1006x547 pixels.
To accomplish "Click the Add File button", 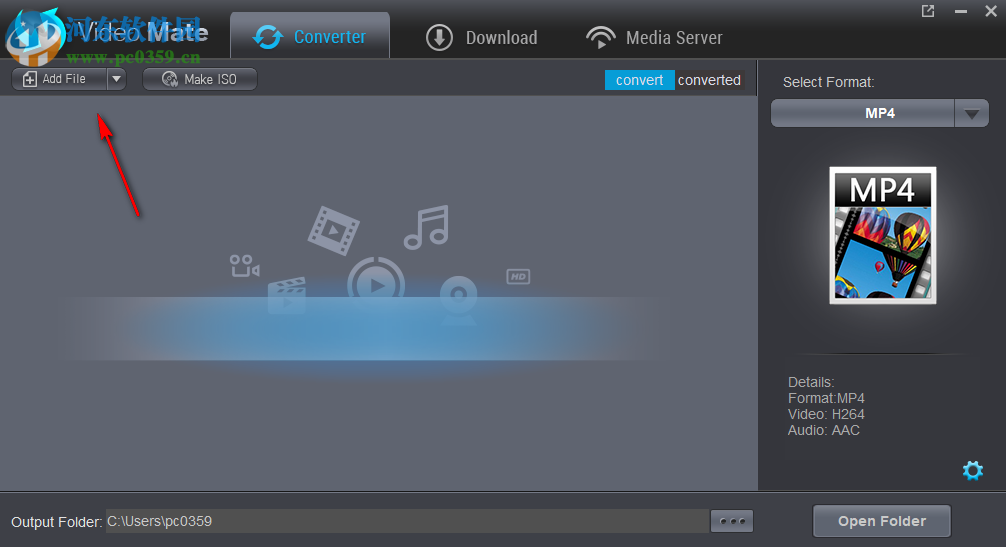I will click(x=59, y=79).
